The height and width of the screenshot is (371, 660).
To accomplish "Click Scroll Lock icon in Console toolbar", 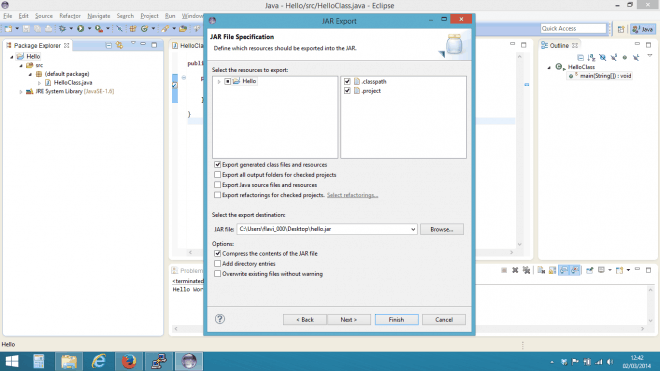I will [552, 270].
